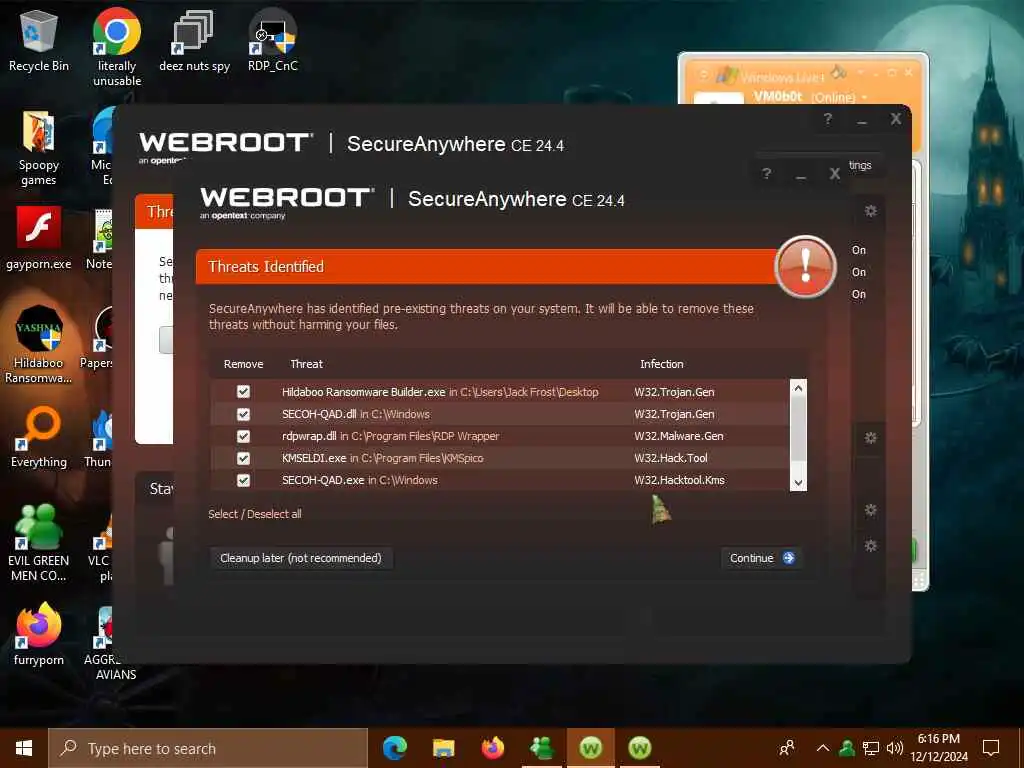Open File Explorer from the taskbar
1024x768 pixels.
click(443, 748)
